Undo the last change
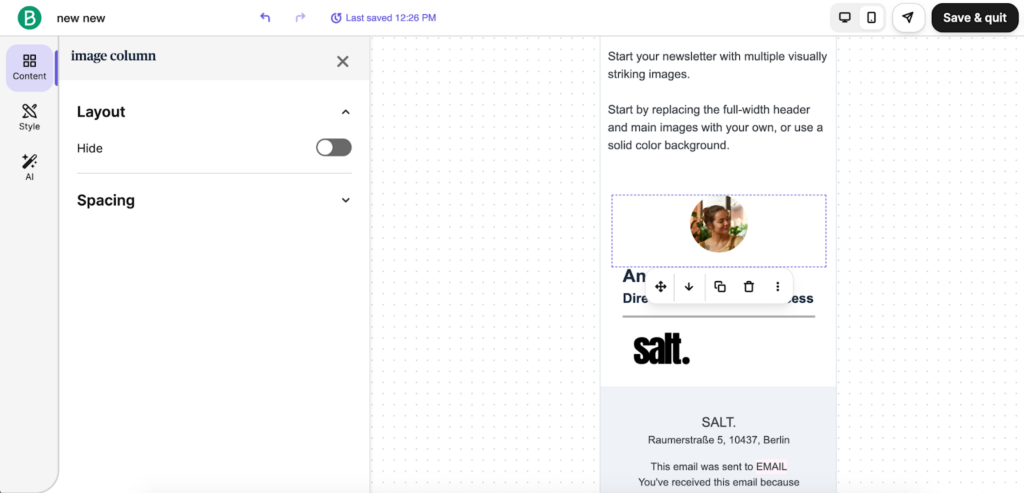The height and width of the screenshot is (493, 1024). (265, 18)
